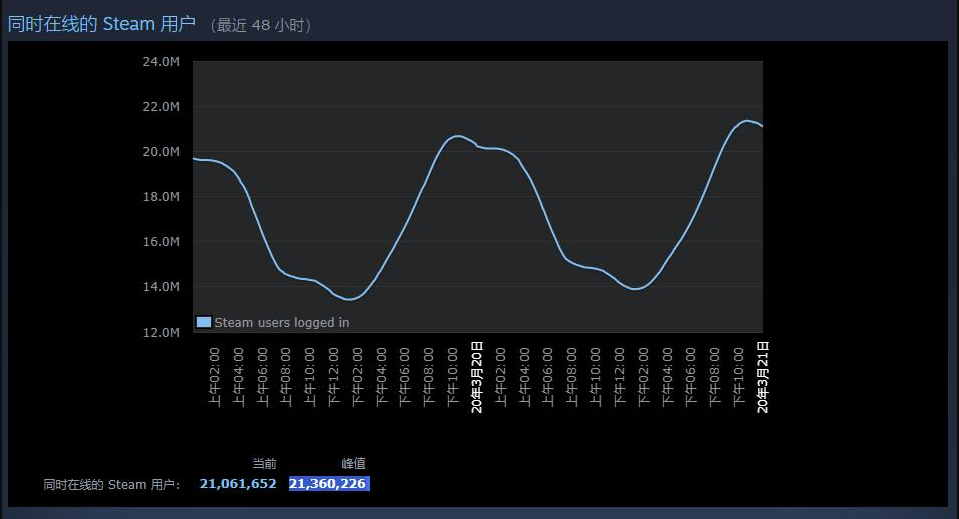Click the '峰值' column header
Viewport: 959px width, 519px height.
tap(354, 463)
